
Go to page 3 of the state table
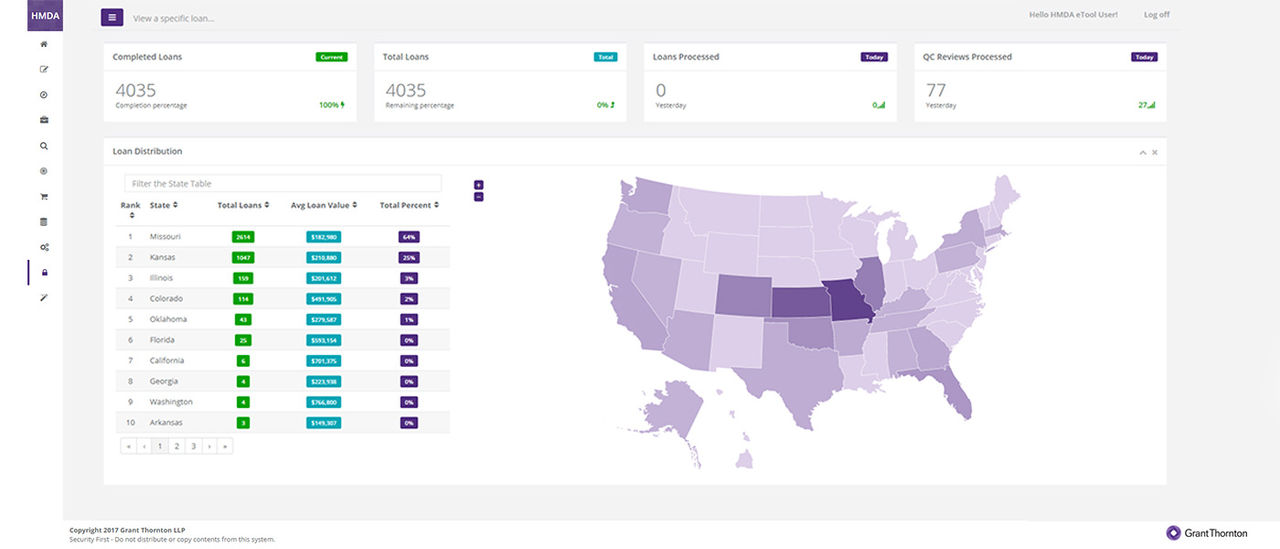coord(192,447)
